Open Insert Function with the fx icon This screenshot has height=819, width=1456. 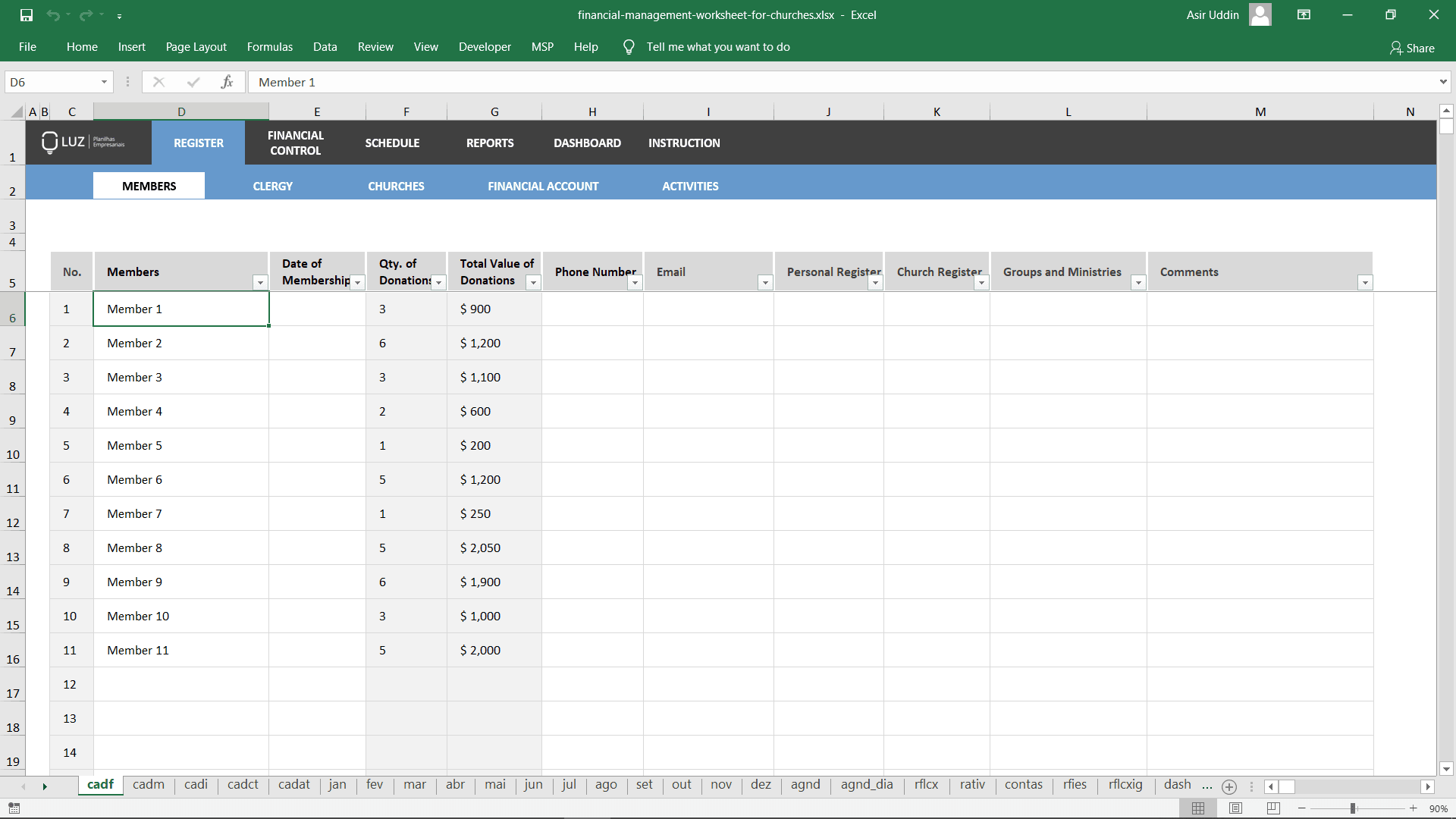(227, 81)
